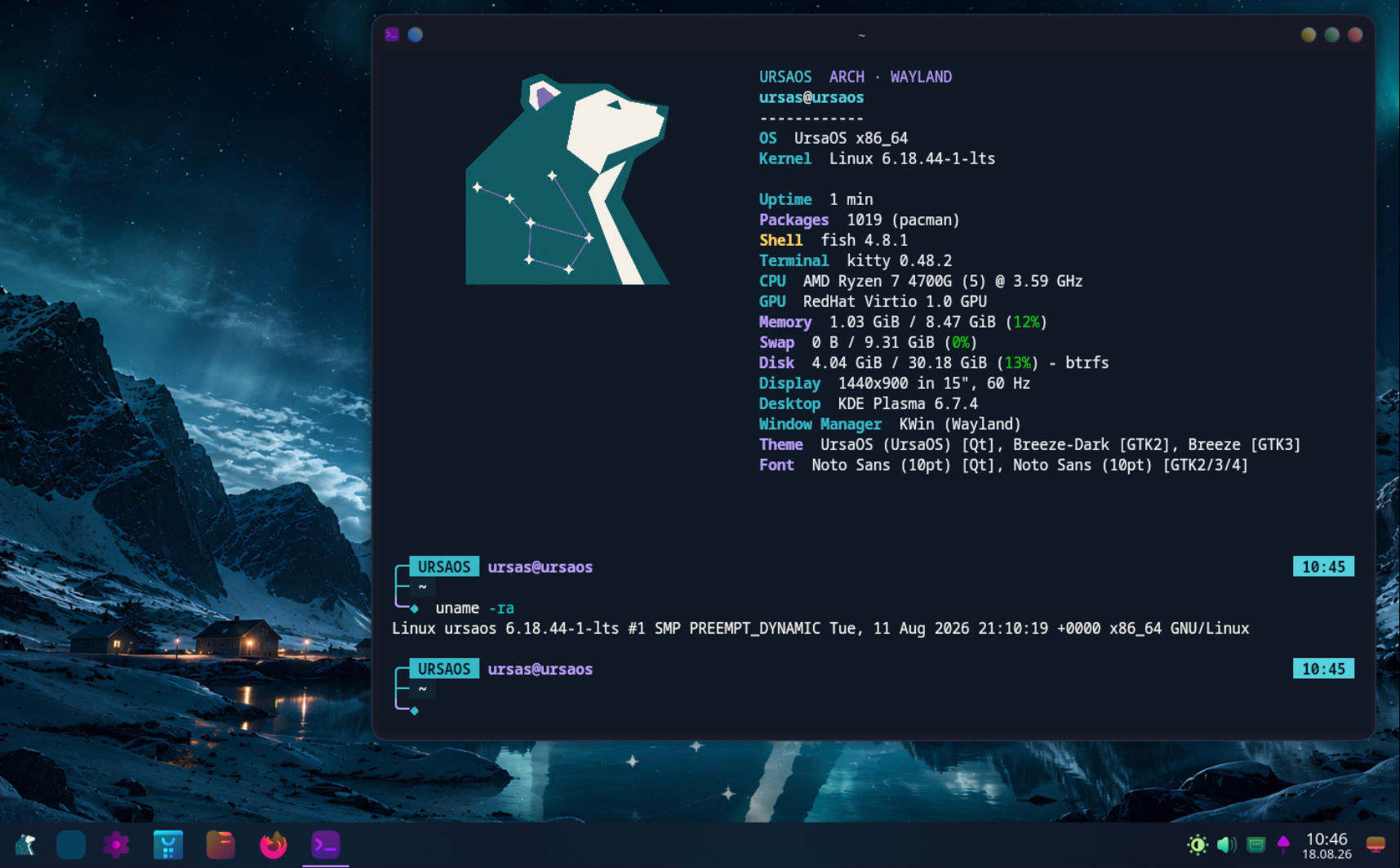This screenshot has width=1400, height=868.
Task: Click the "Desktop KDE Plasma 6.7.4" line
Action: [869, 403]
